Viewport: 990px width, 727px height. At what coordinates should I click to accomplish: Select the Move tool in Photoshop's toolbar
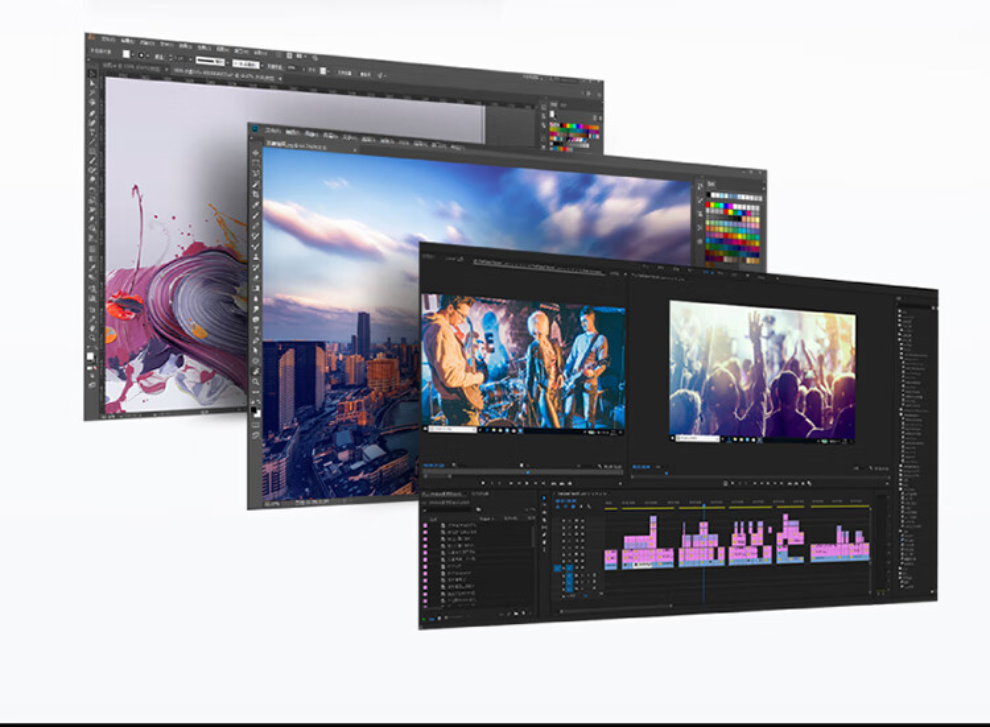click(255, 153)
